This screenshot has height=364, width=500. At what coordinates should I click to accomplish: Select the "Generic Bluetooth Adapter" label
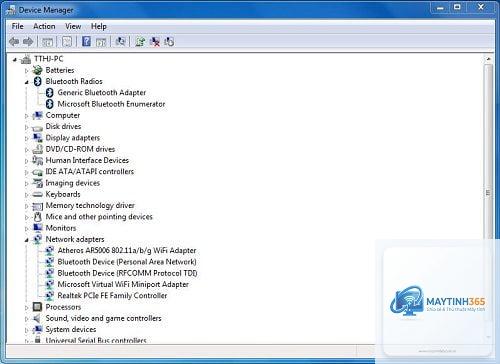[x=102, y=92]
